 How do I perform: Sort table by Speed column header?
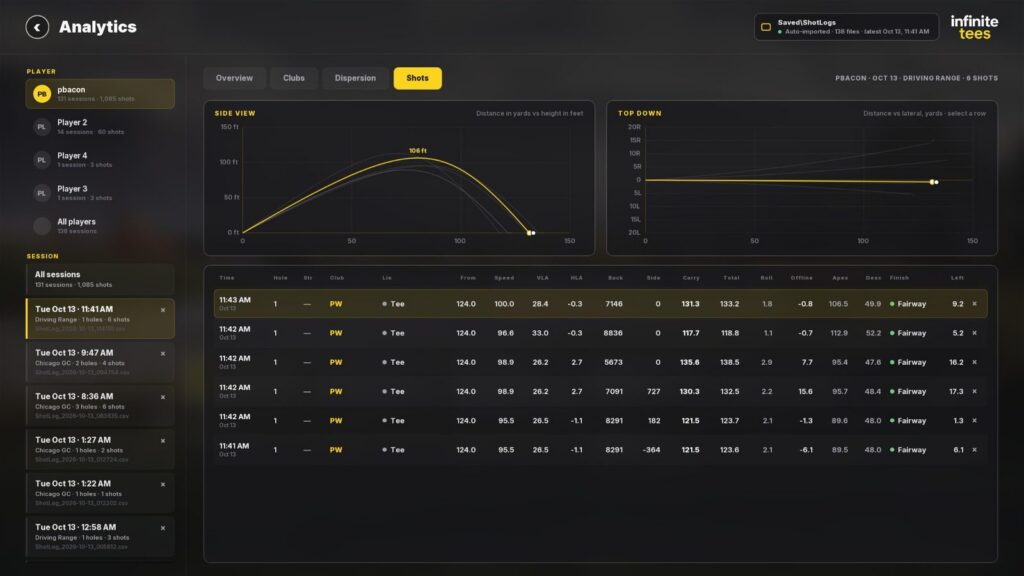tap(504, 278)
